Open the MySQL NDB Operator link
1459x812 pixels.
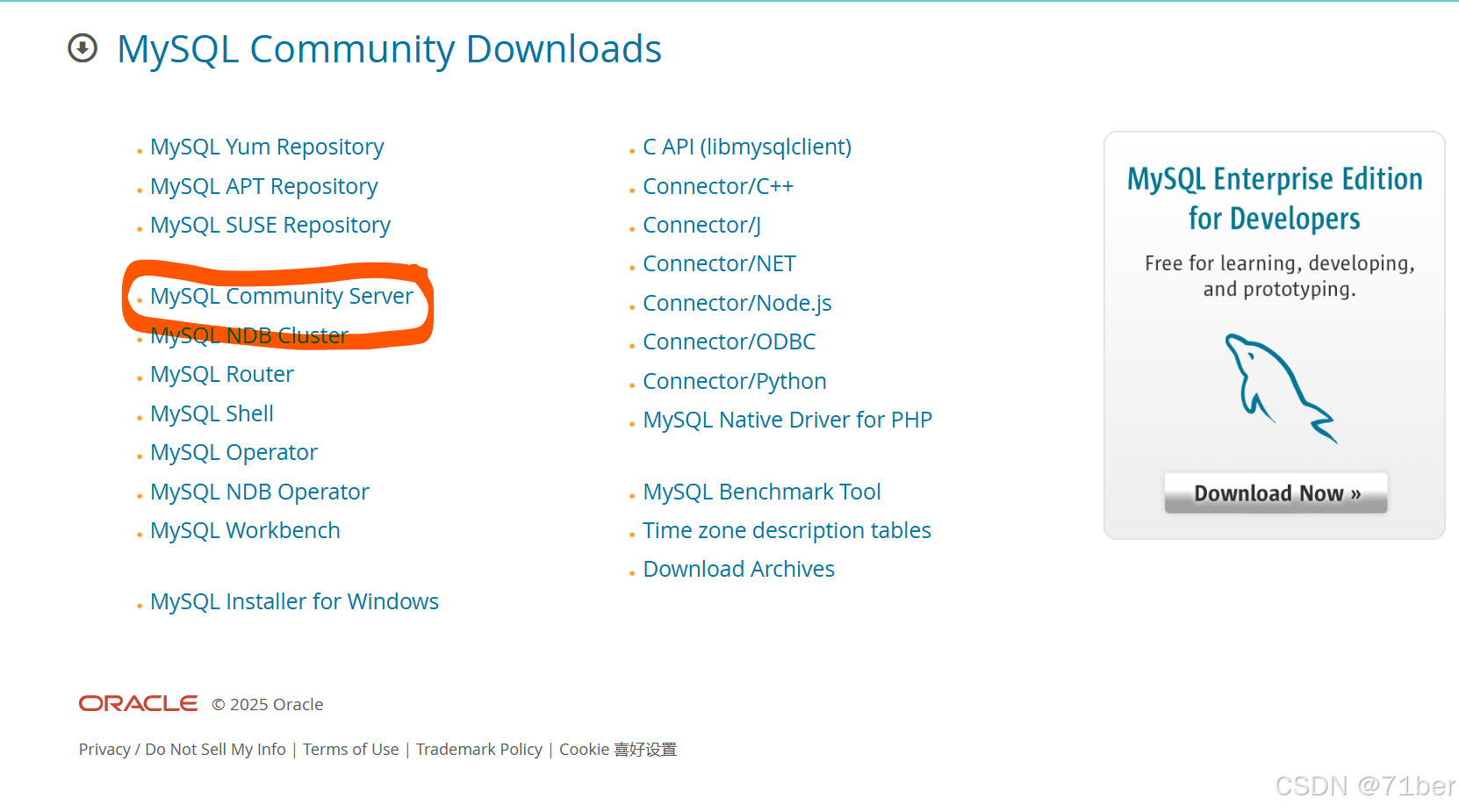[260, 492]
